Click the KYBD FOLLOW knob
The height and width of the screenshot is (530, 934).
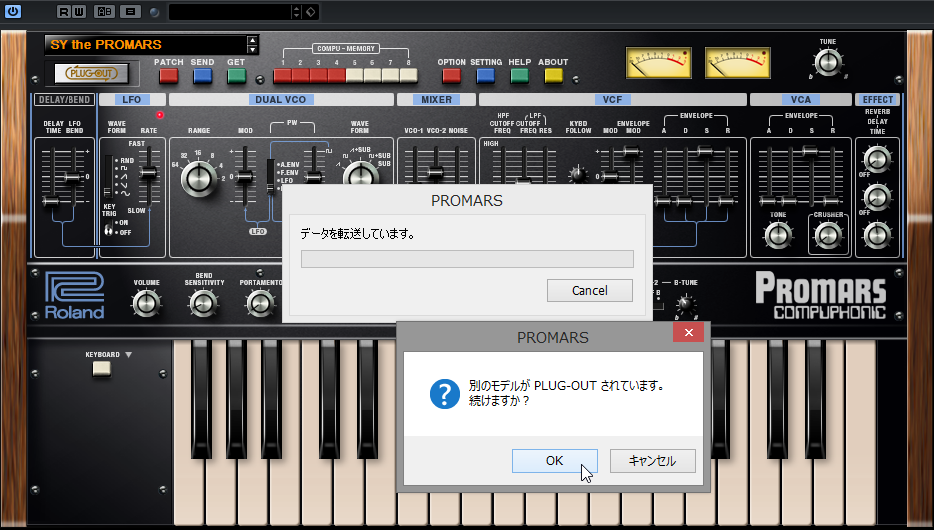(577, 174)
